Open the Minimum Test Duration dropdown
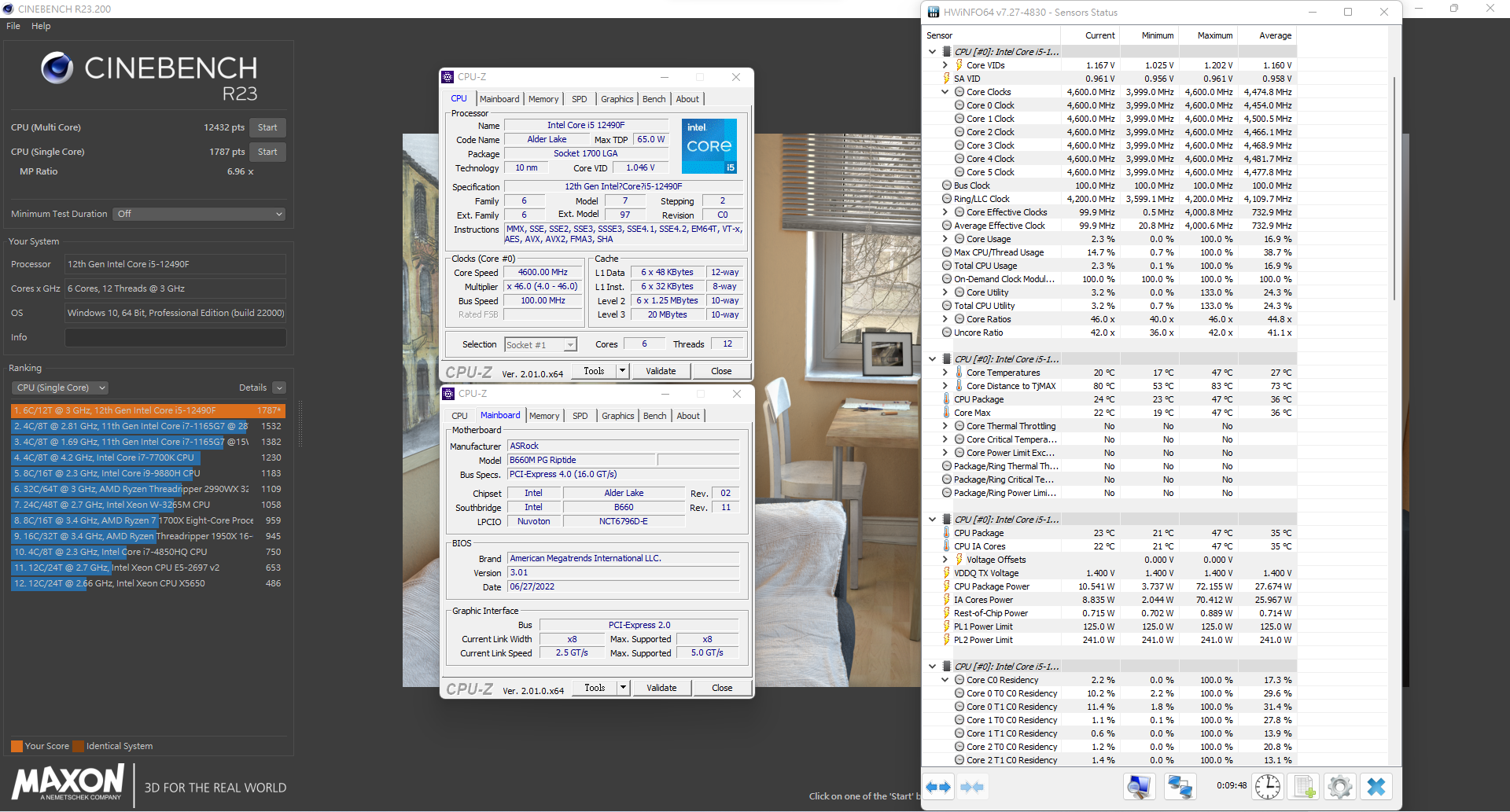This screenshot has width=1510, height=812. pyautogui.click(x=199, y=214)
